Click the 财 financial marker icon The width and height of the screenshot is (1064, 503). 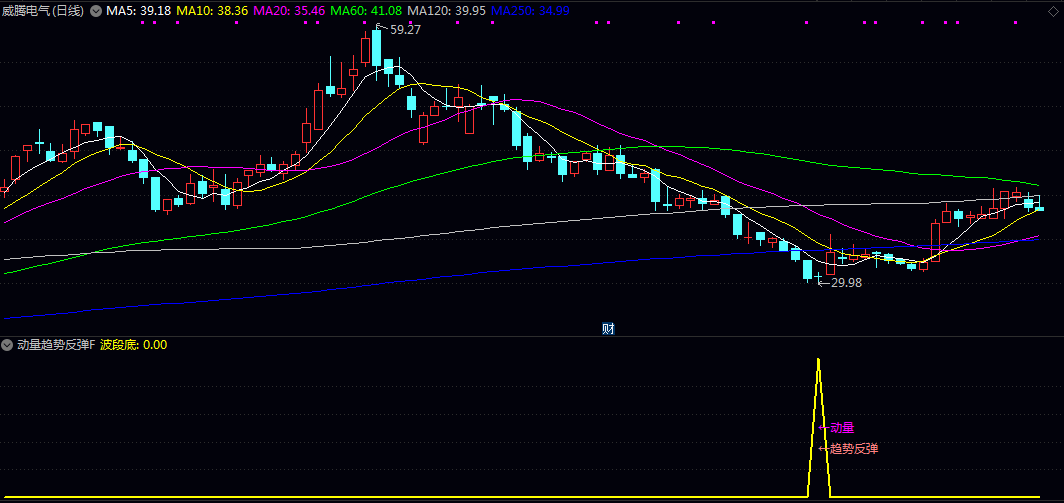608,329
